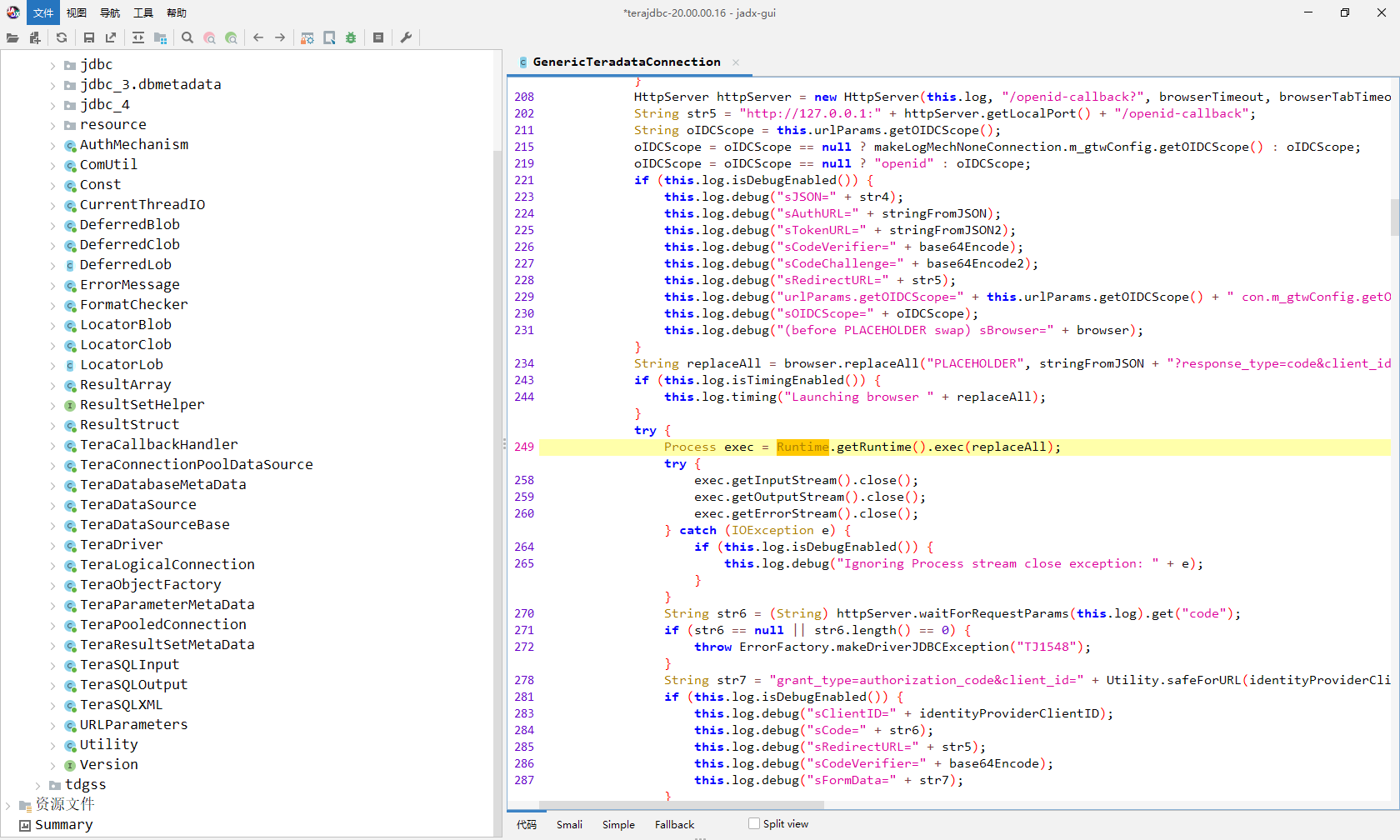Click the Summary tree node icon
This screenshot has height=840, width=1400.
tap(25, 825)
